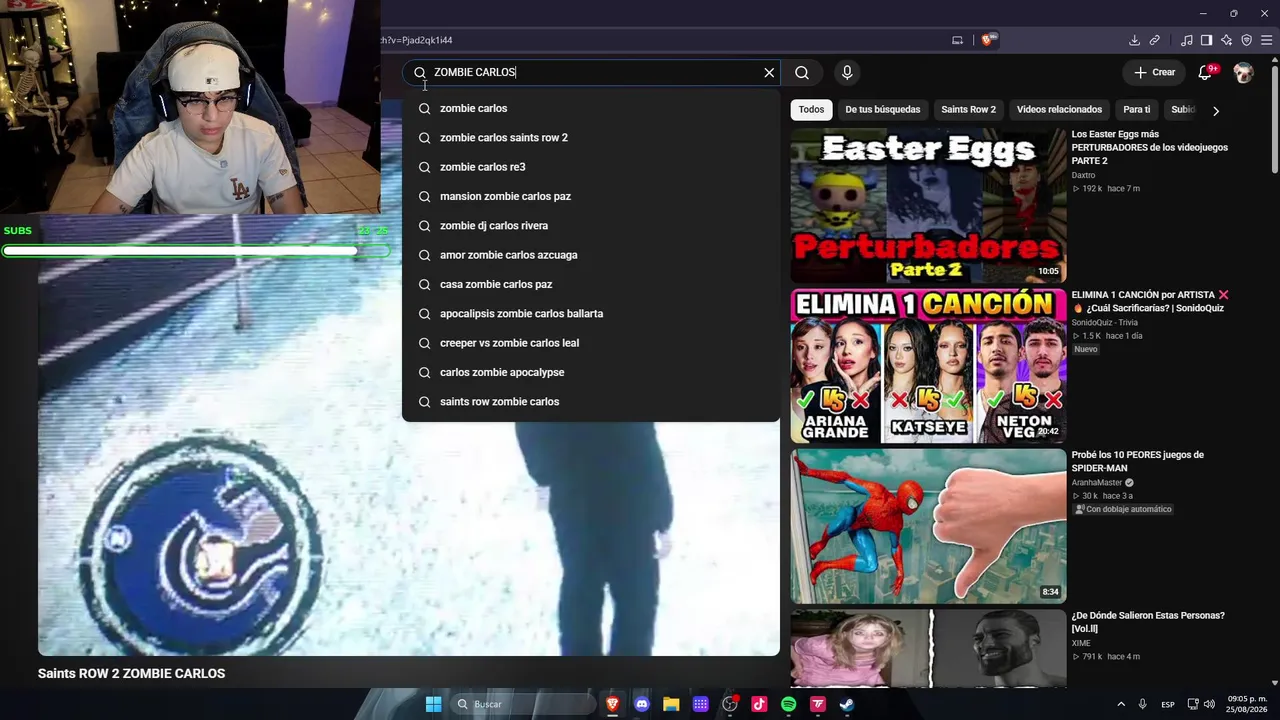The image size is (1280, 720).
Task: Open the Easter Eggs Perturbadores video thumbnail
Action: 928,206
